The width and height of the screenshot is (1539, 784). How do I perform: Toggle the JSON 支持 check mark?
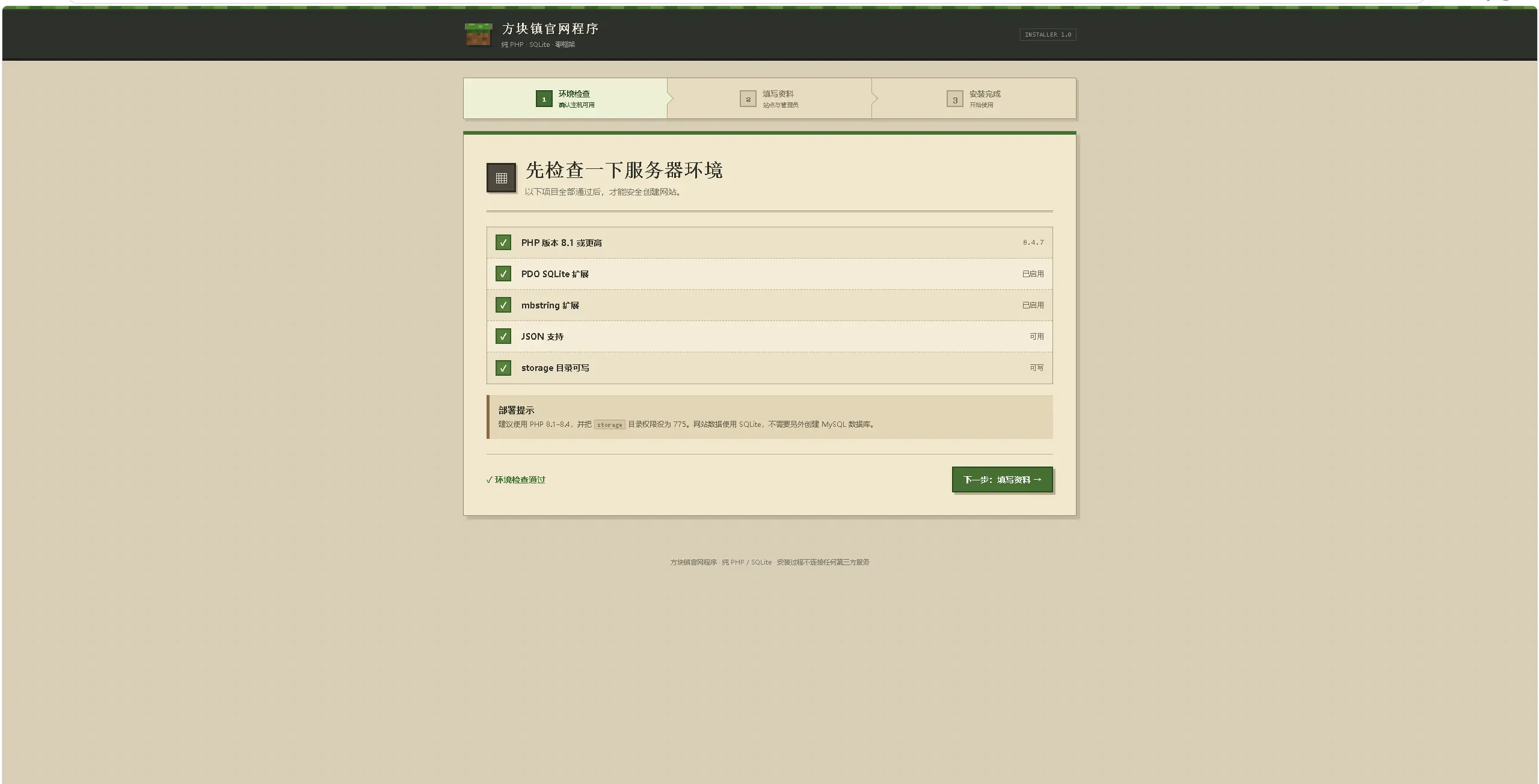503,336
